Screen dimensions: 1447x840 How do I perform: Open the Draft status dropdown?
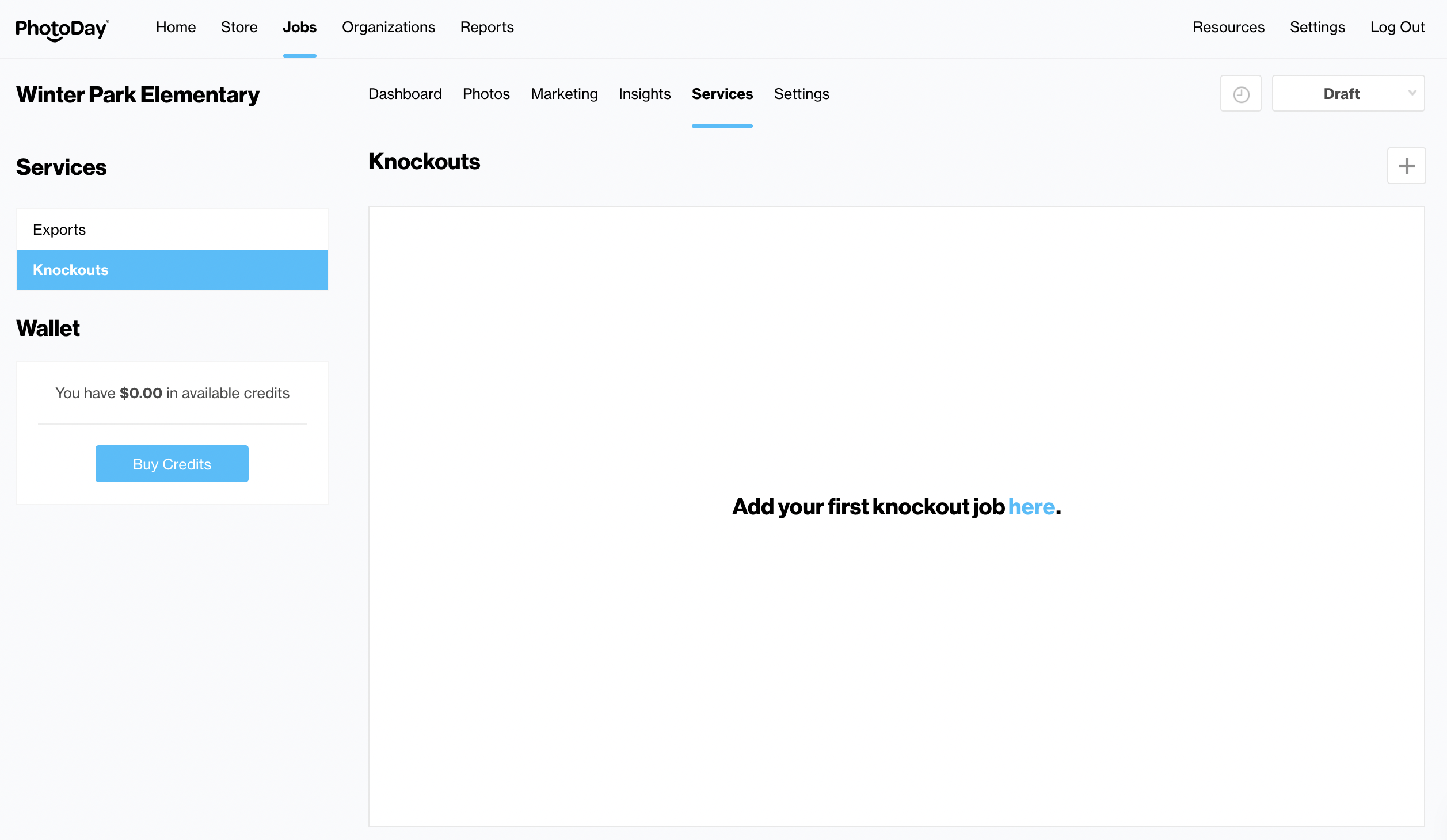pyautogui.click(x=1347, y=94)
